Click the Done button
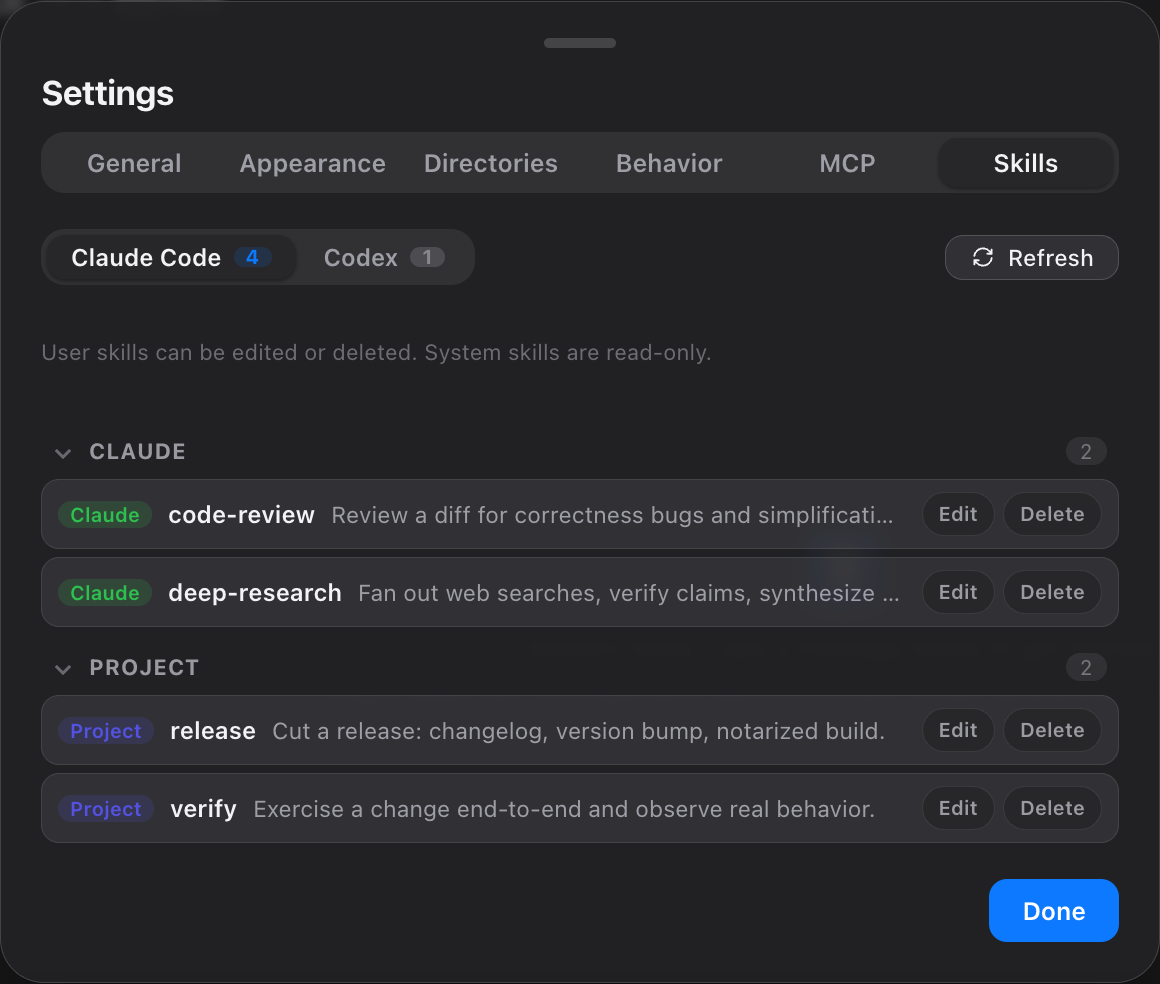The width and height of the screenshot is (1160, 984). tap(1053, 911)
